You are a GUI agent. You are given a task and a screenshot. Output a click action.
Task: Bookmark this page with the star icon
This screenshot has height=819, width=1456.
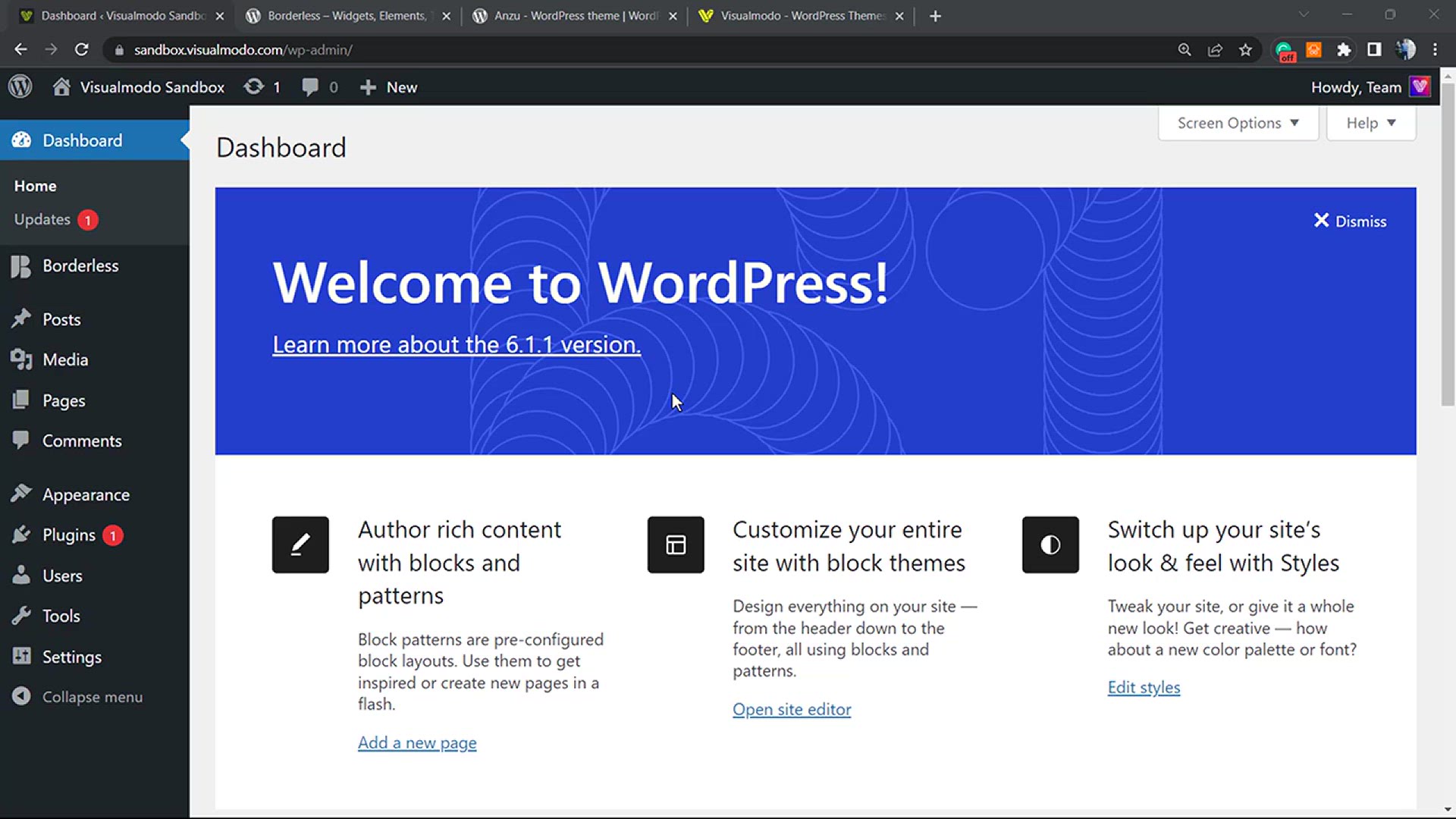click(1245, 50)
